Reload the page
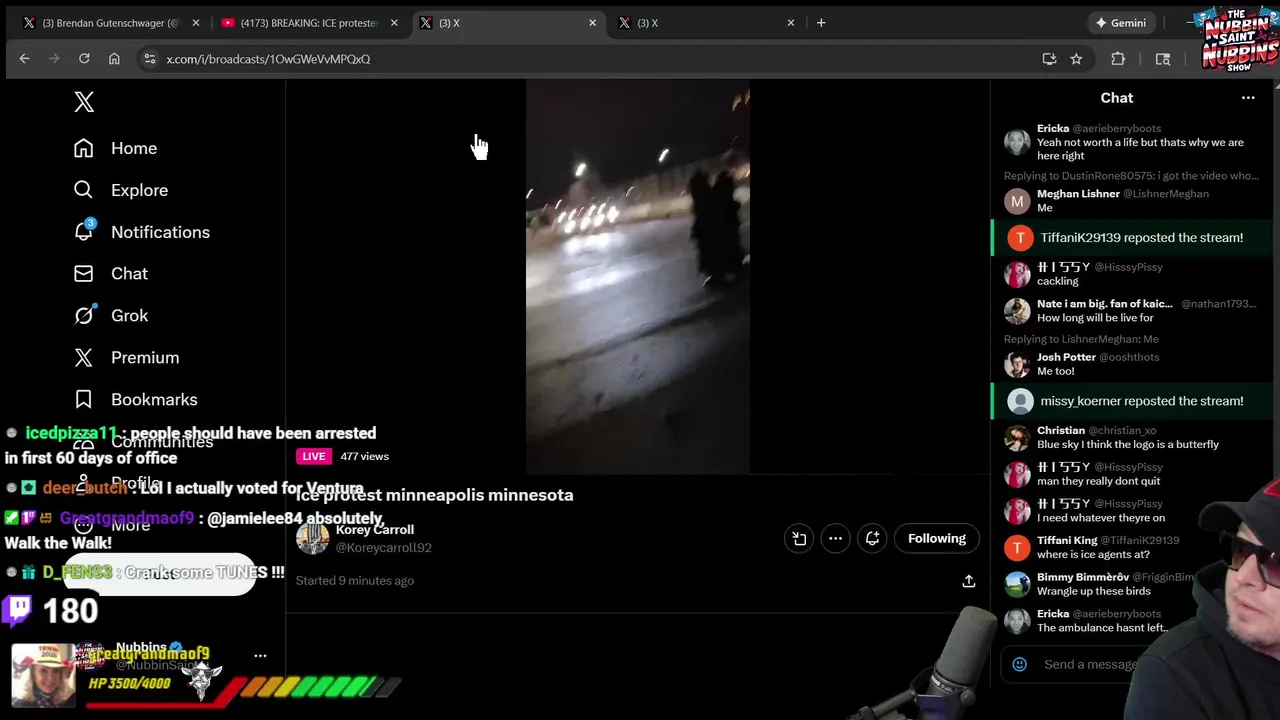This screenshot has width=1280, height=720. click(x=84, y=59)
